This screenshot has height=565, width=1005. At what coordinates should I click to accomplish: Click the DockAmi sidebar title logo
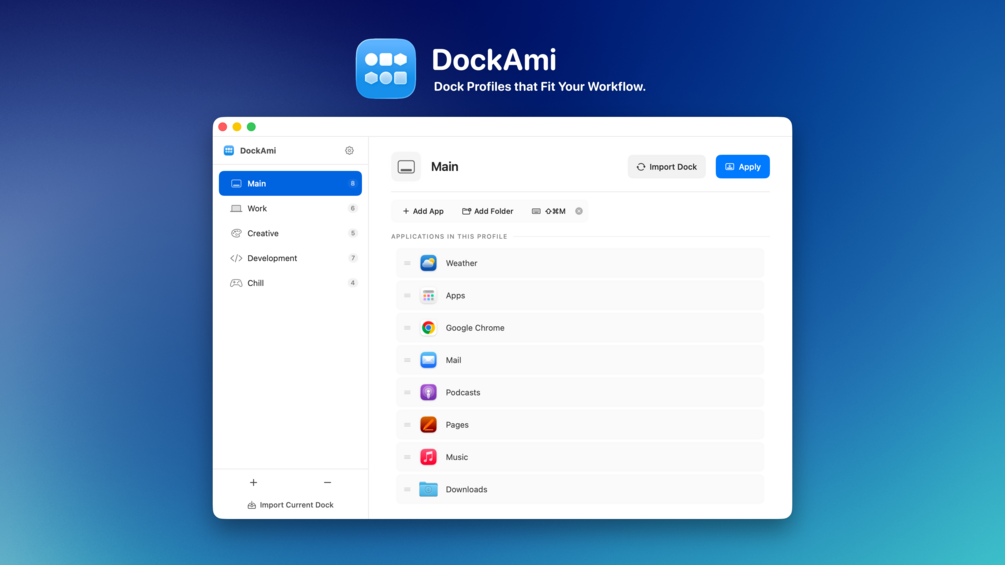(x=229, y=151)
